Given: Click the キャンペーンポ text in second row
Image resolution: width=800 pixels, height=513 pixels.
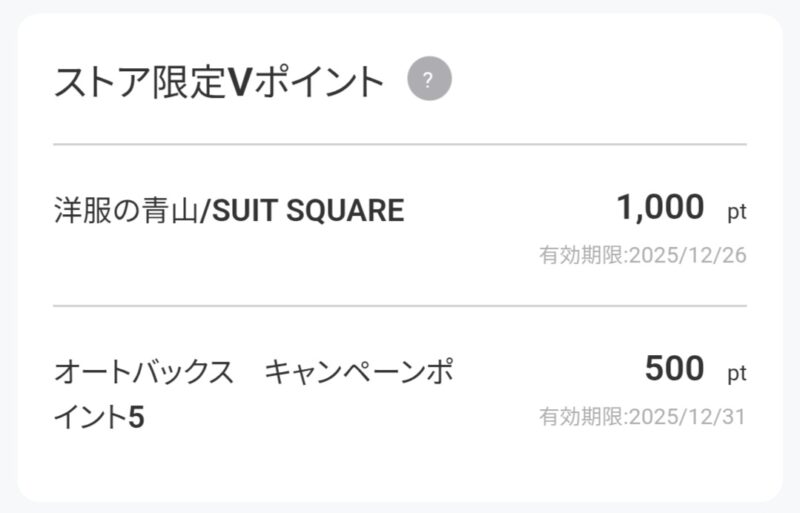Looking at the screenshot, I should click(358, 374).
